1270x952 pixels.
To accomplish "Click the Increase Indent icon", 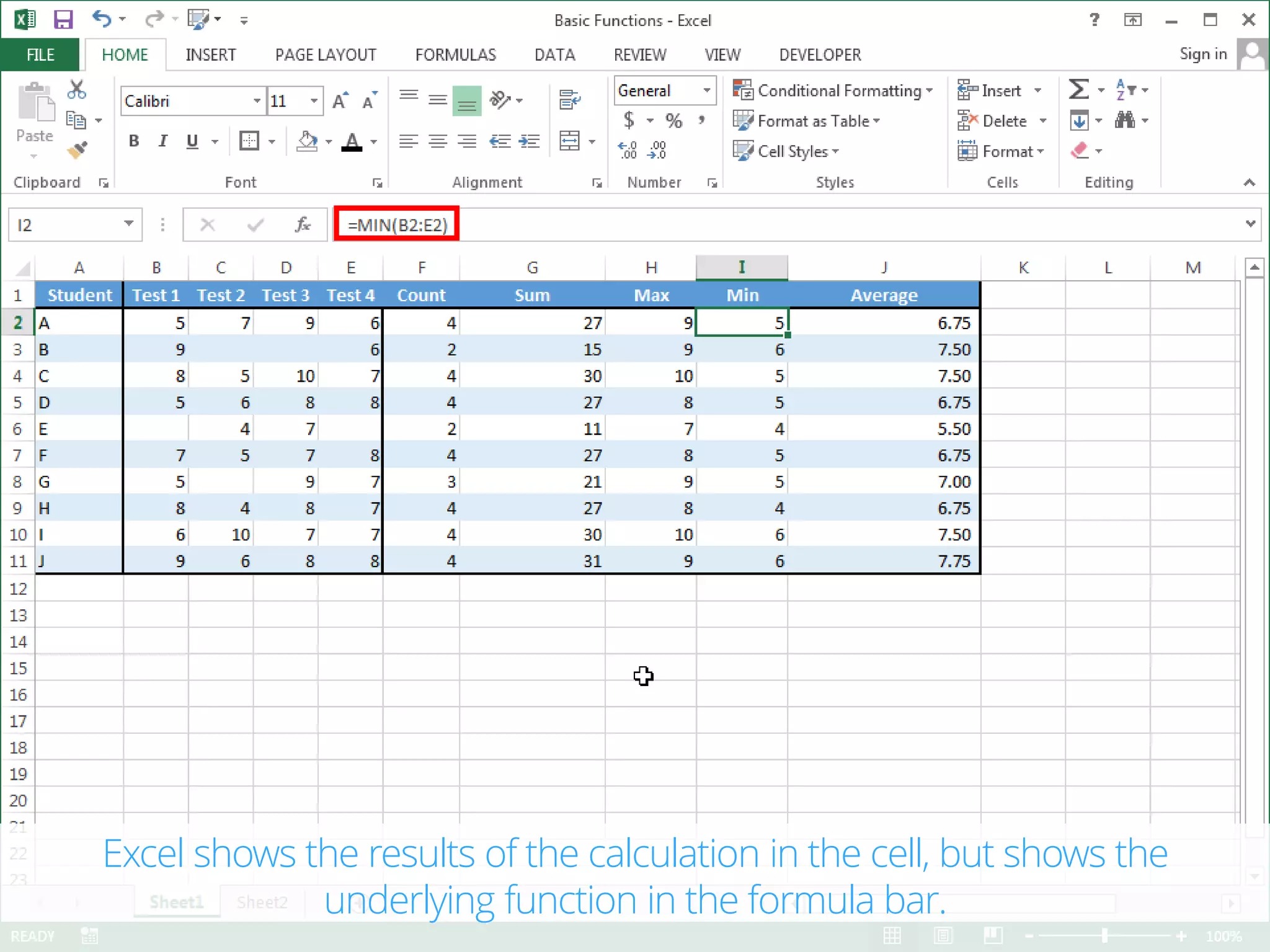I will (529, 141).
